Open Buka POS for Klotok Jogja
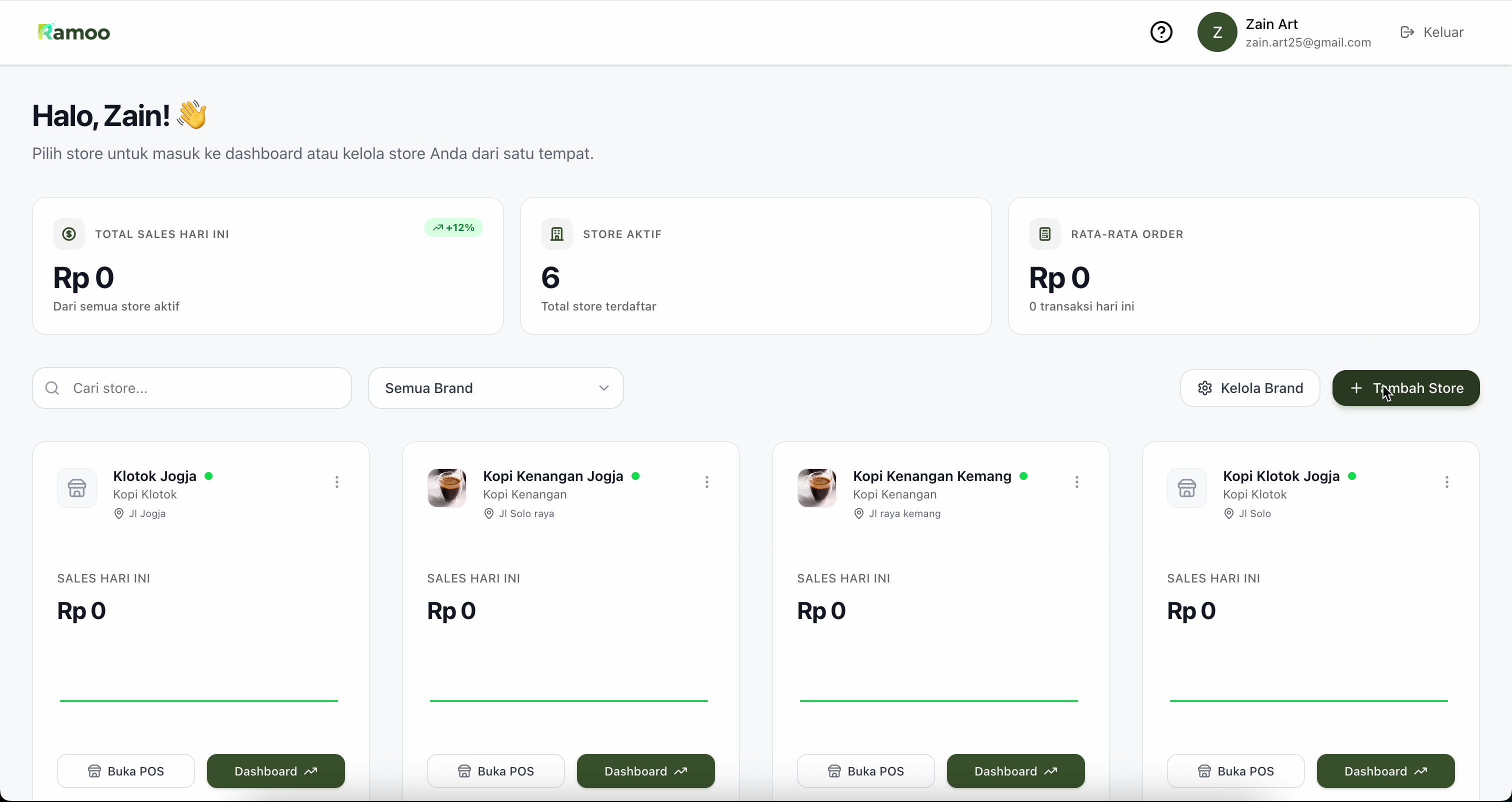 (125, 771)
